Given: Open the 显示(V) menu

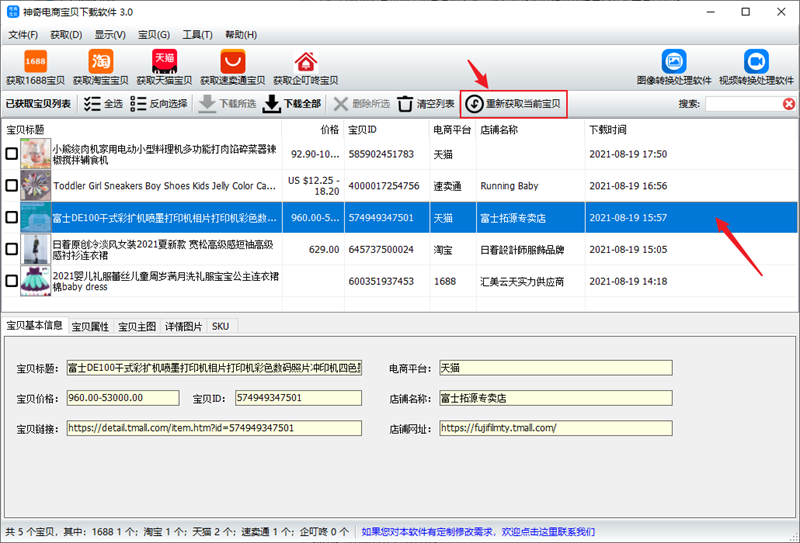Looking at the screenshot, I should point(110,35).
